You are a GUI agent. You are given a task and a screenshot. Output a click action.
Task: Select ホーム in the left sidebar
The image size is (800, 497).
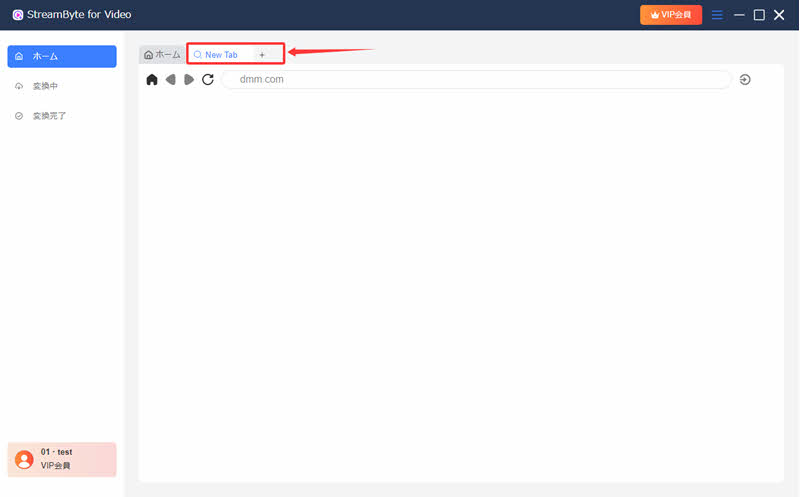tap(62, 56)
